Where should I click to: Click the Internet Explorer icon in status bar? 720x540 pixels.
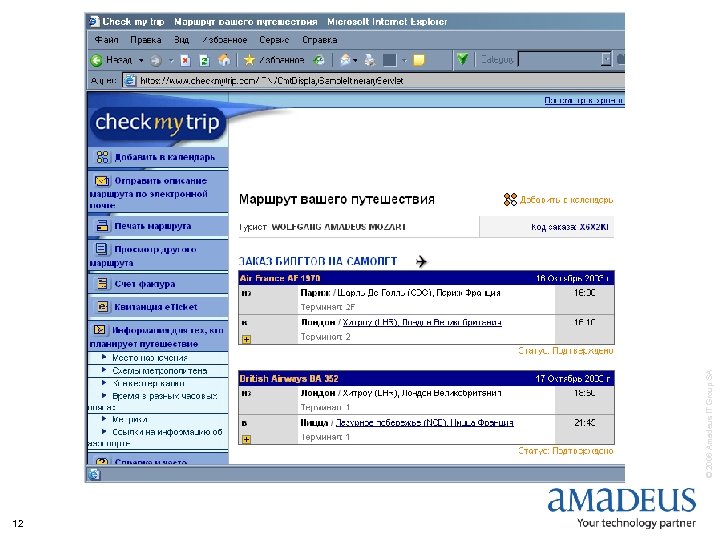[x=94, y=474]
